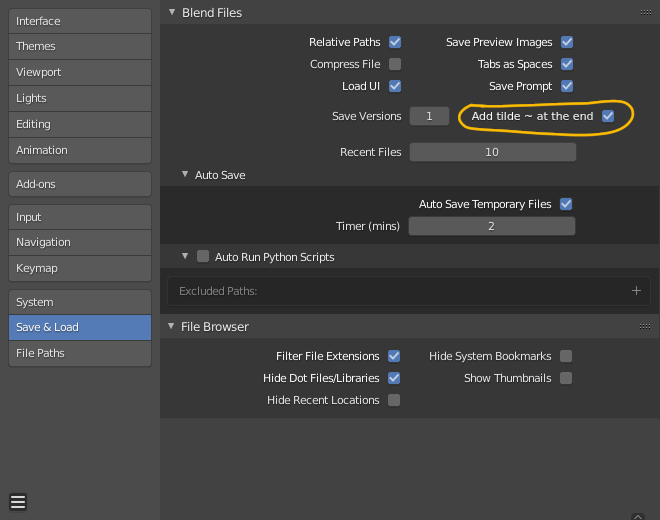Toggle Relative Paths checkbox
This screenshot has height=520, width=660.
395,42
